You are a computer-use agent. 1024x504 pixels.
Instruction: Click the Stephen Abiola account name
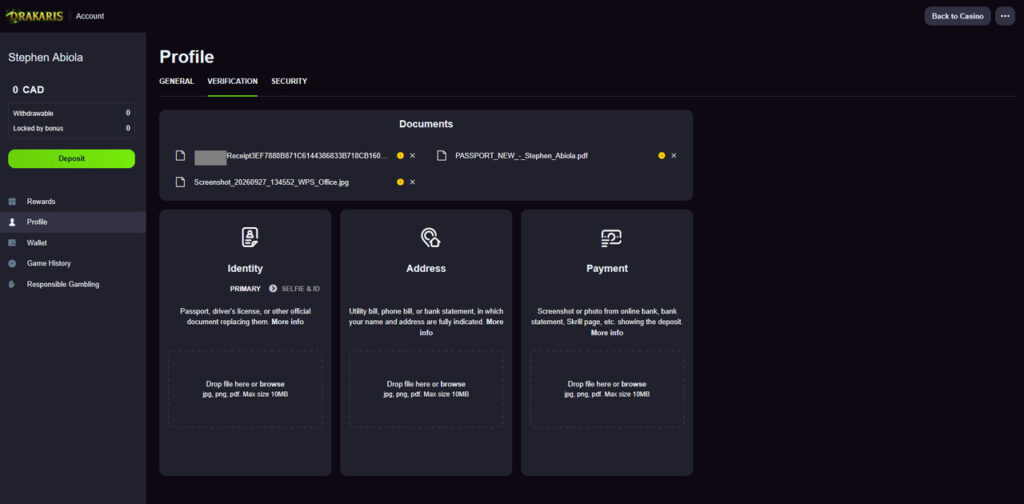tap(46, 57)
